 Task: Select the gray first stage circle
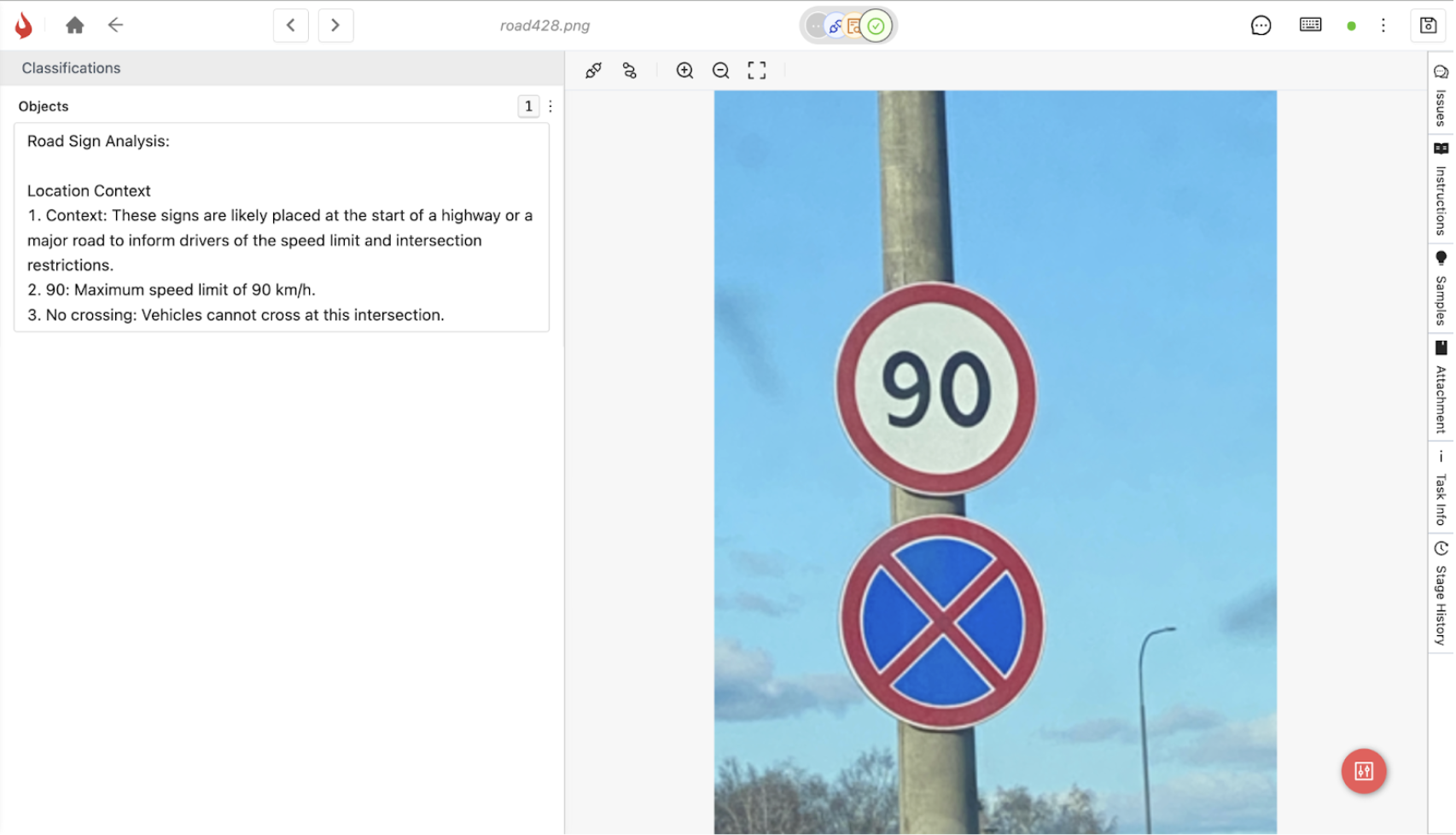816,26
